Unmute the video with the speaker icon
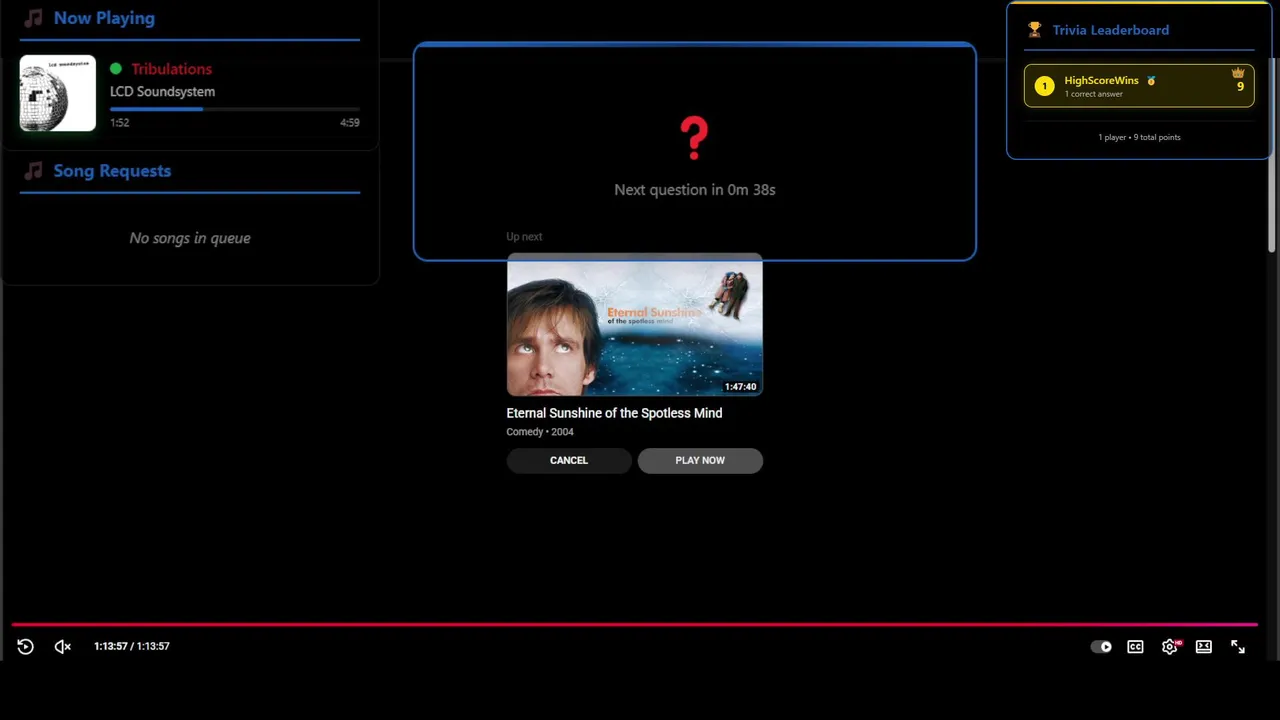The image size is (1280, 720). pos(62,647)
